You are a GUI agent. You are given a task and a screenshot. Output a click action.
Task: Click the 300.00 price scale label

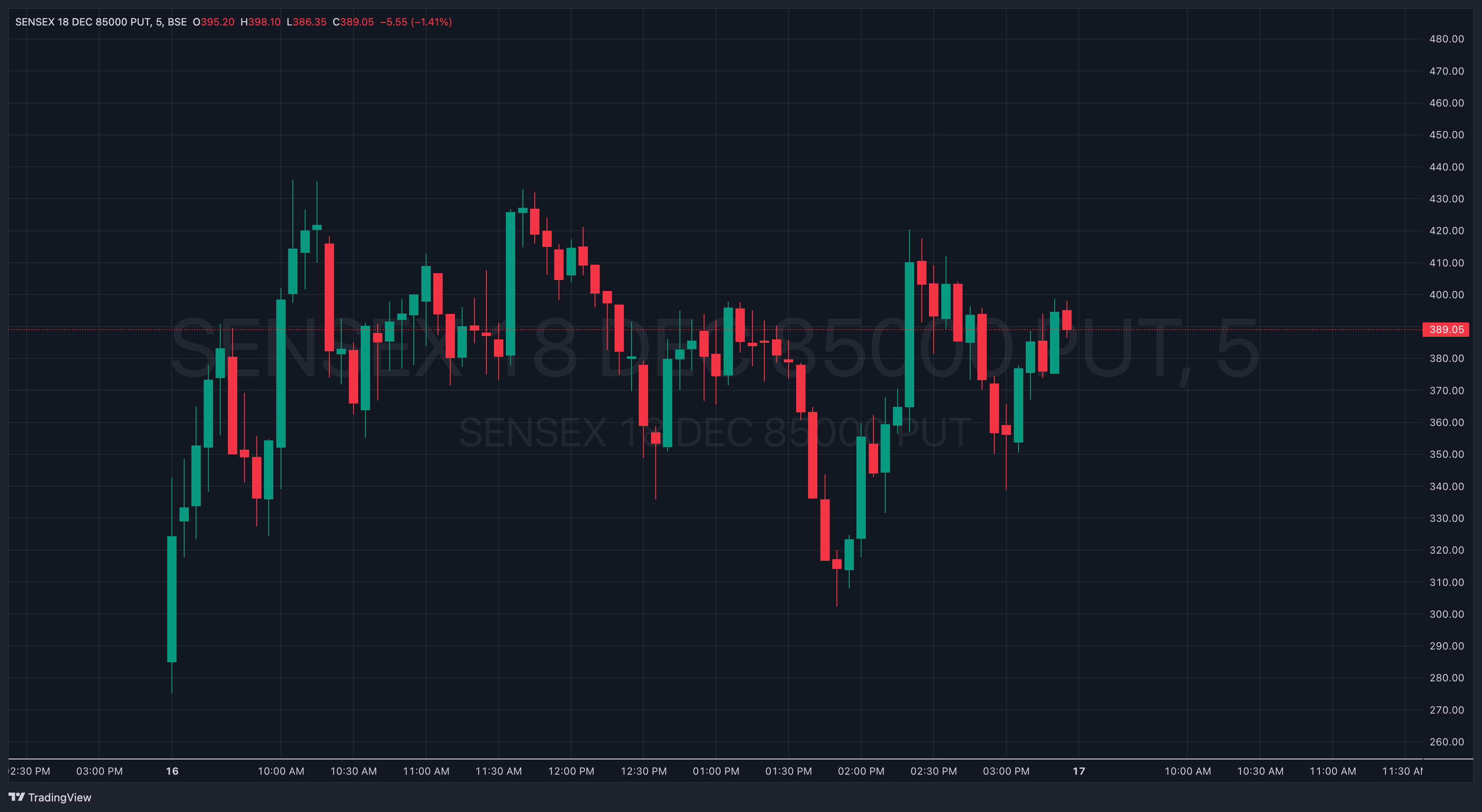point(1446,614)
